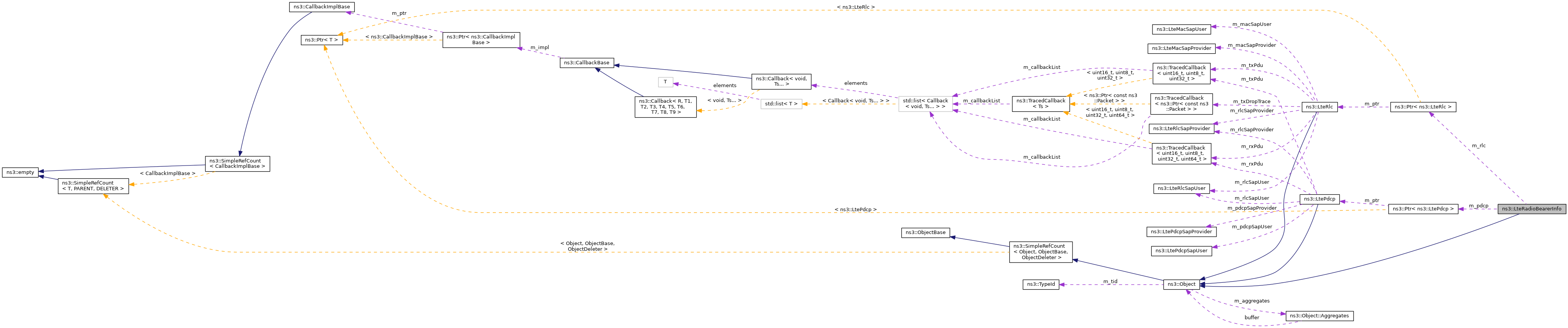Select the ns3::LteRlc class node
The height and width of the screenshot is (328, 1568).
pyautogui.click(x=1319, y=107)
